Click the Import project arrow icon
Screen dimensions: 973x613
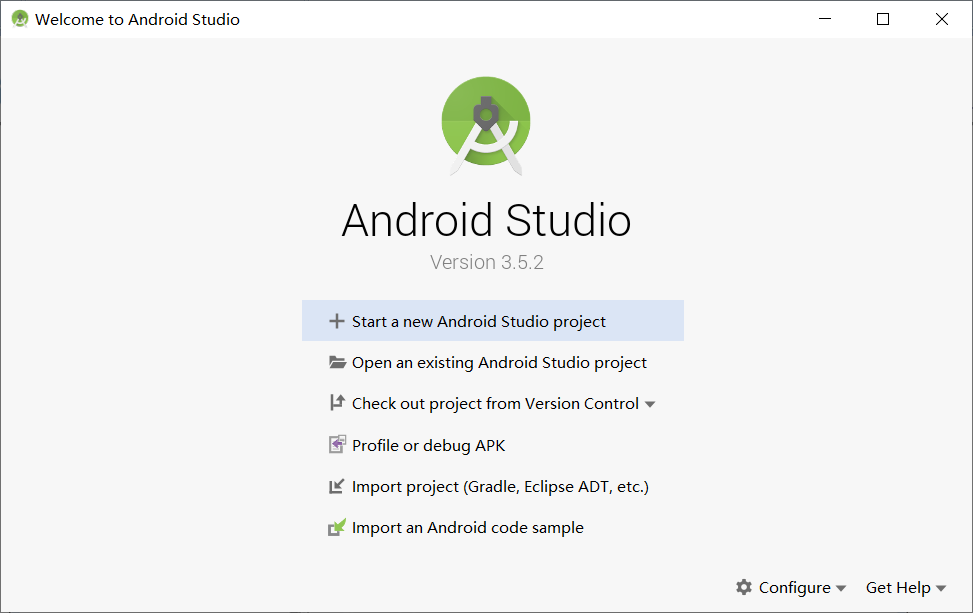click(336, 486)
